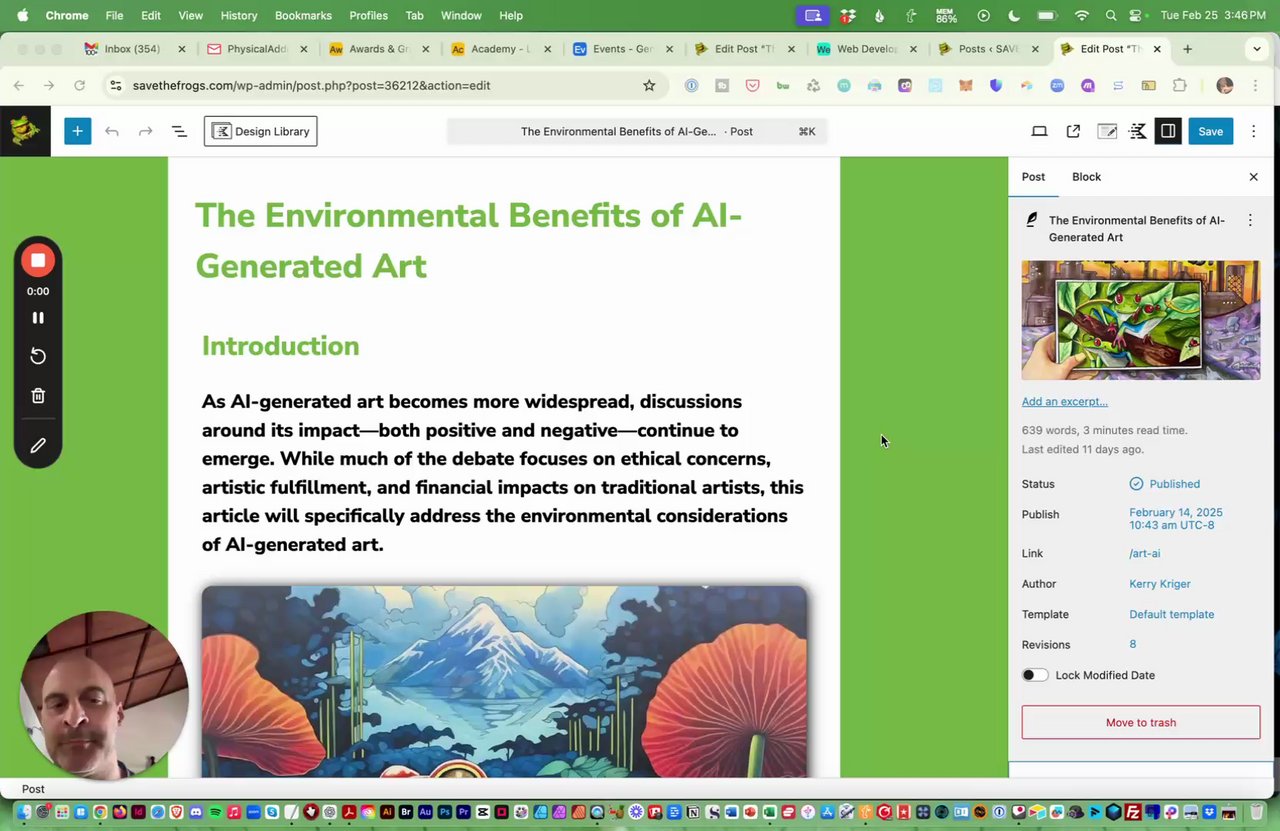Image resolution: width=1280 pixels, height=831 pixels.
Task: Open the History menu
Action: 238,16
